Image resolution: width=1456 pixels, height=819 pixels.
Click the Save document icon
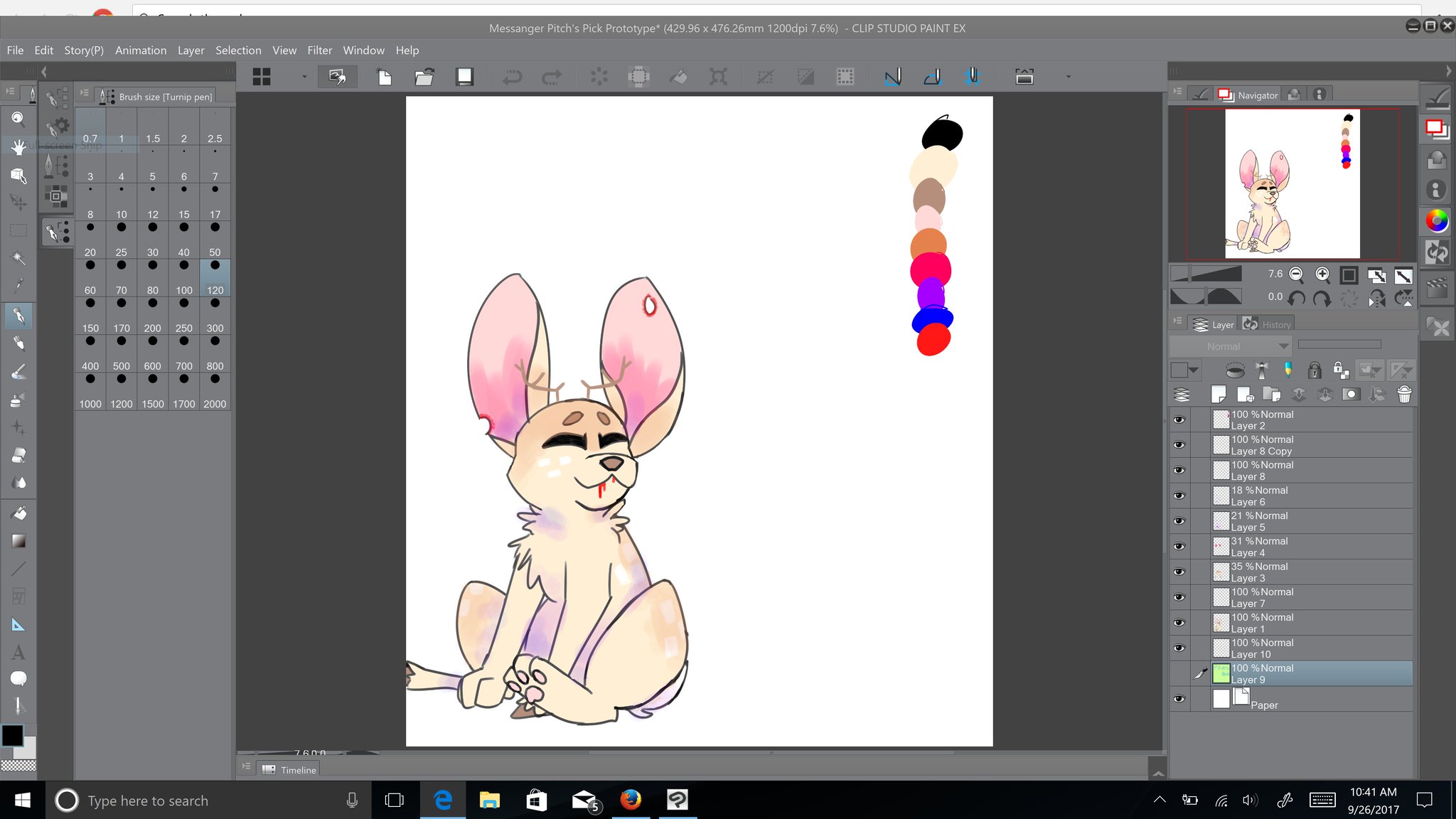[464, 77]
